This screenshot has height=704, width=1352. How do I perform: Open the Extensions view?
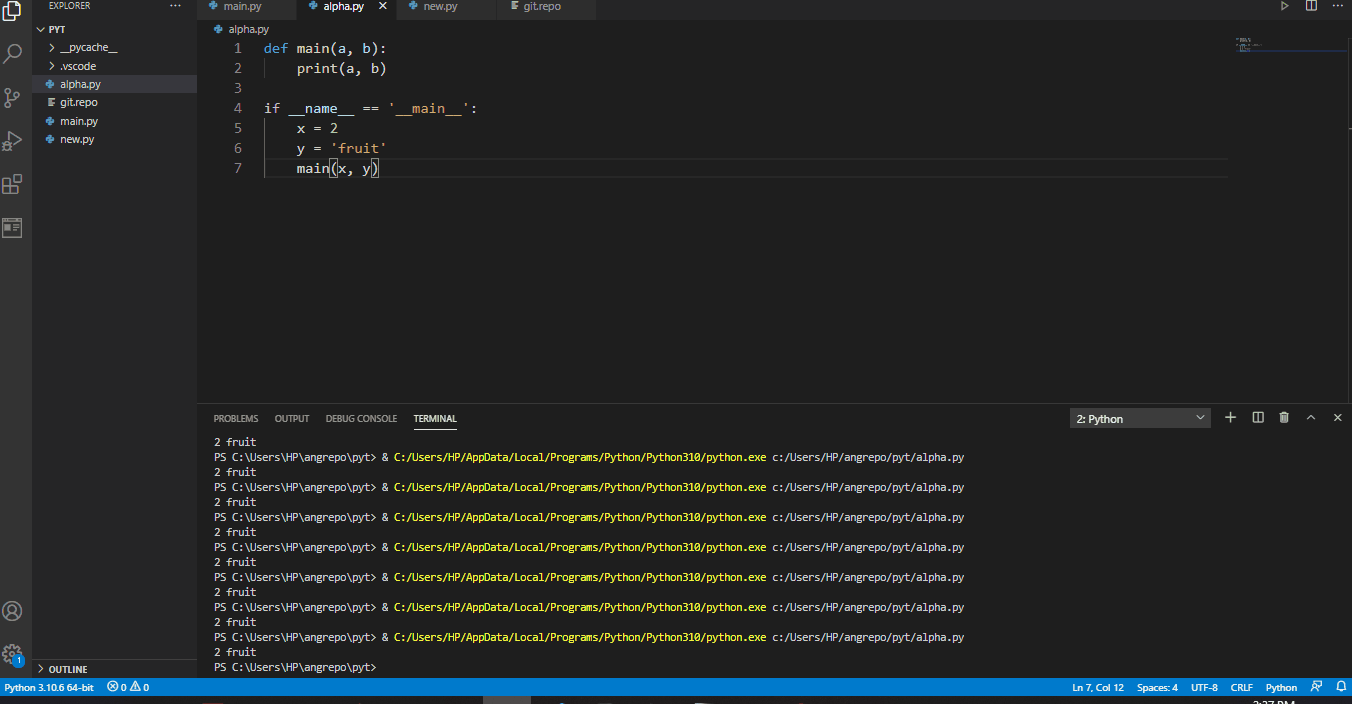coord(13,184)
